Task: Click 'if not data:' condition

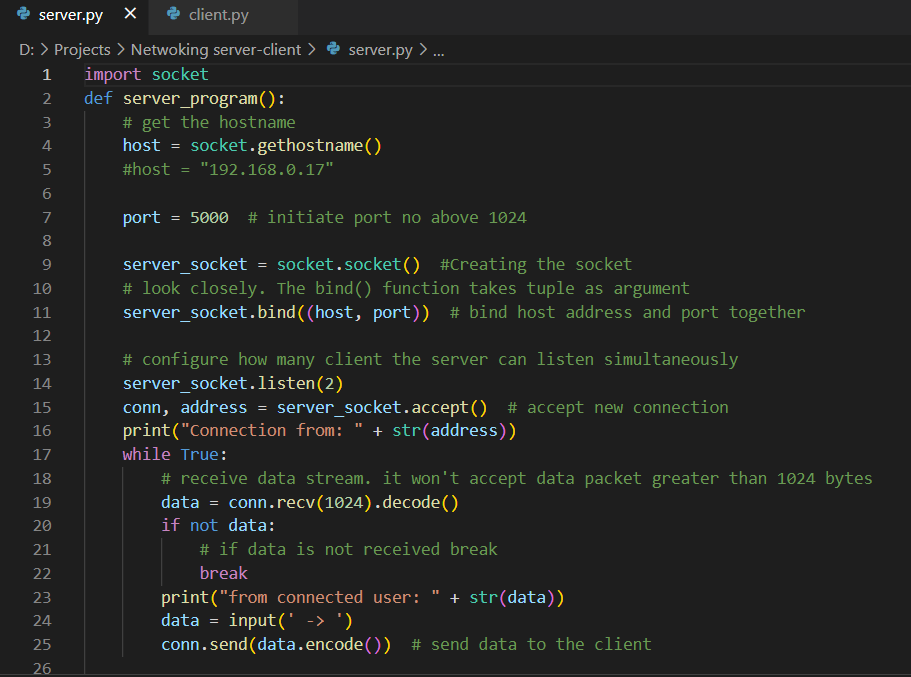Action: [218, 526]
